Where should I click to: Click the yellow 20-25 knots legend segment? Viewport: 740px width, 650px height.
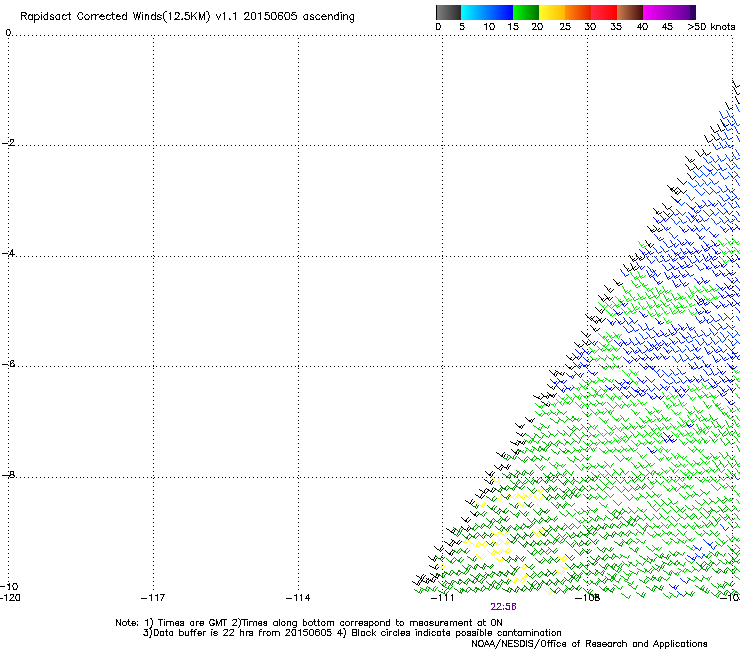[x=552, y=12]
